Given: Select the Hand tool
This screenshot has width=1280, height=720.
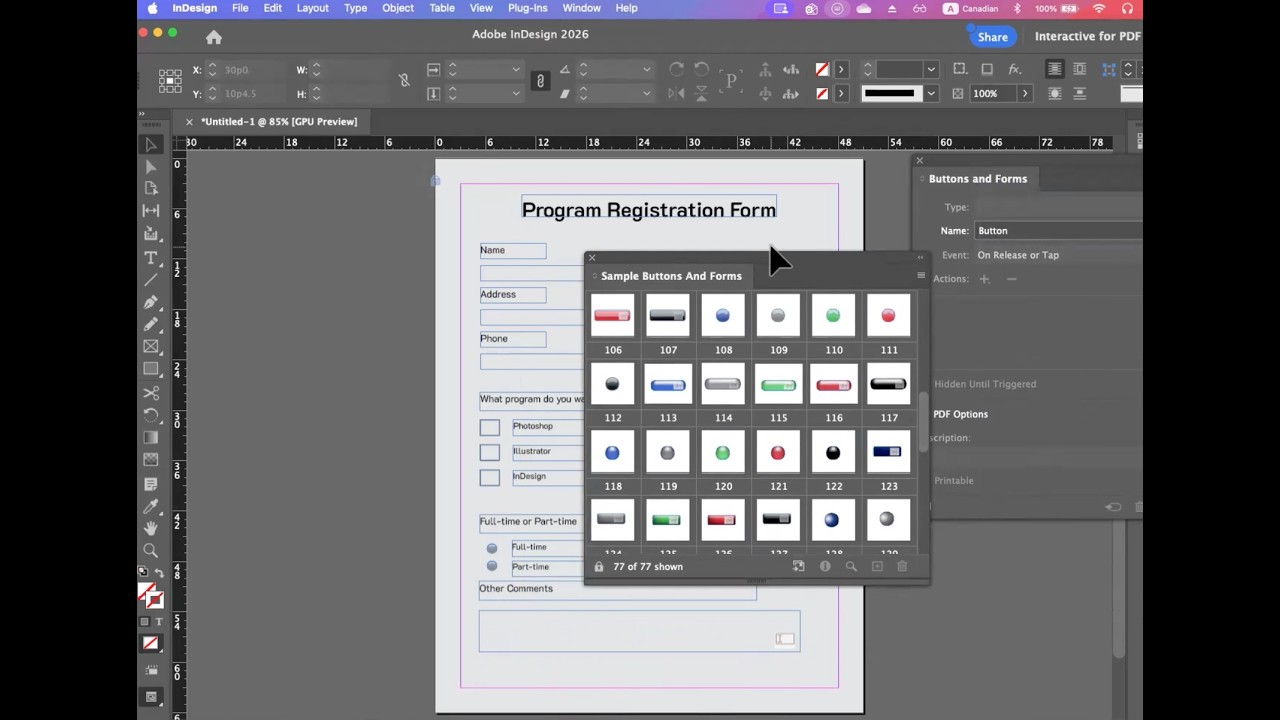Looking at the screenshot, I should coord(151,528).
